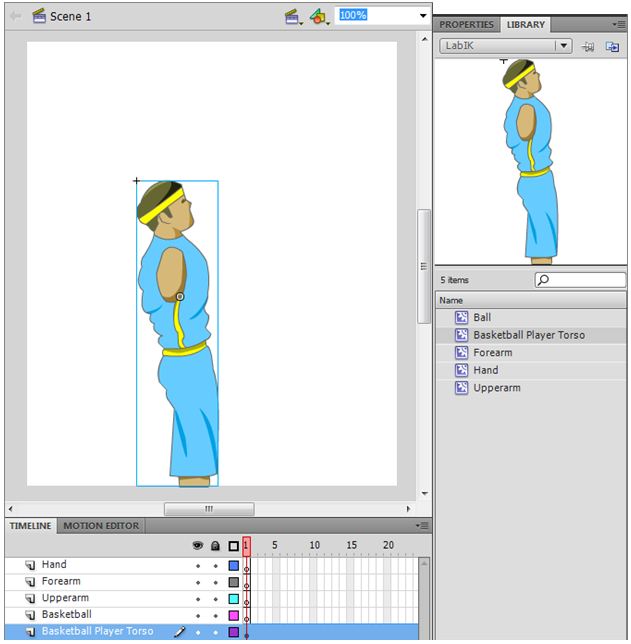Lock the Forearm layer
Image resolution: width=631 pixels, height=644 pixels.
215,582
